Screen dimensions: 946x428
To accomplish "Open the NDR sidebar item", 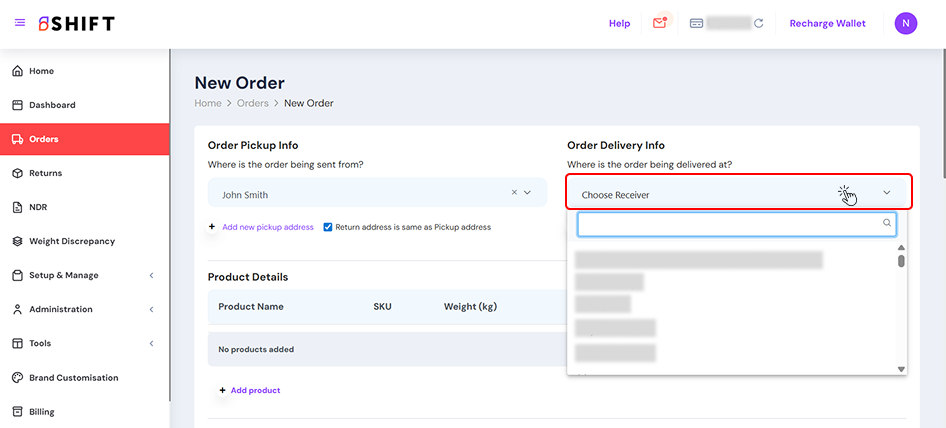I will pyautogui.click(x=38, y=207).
